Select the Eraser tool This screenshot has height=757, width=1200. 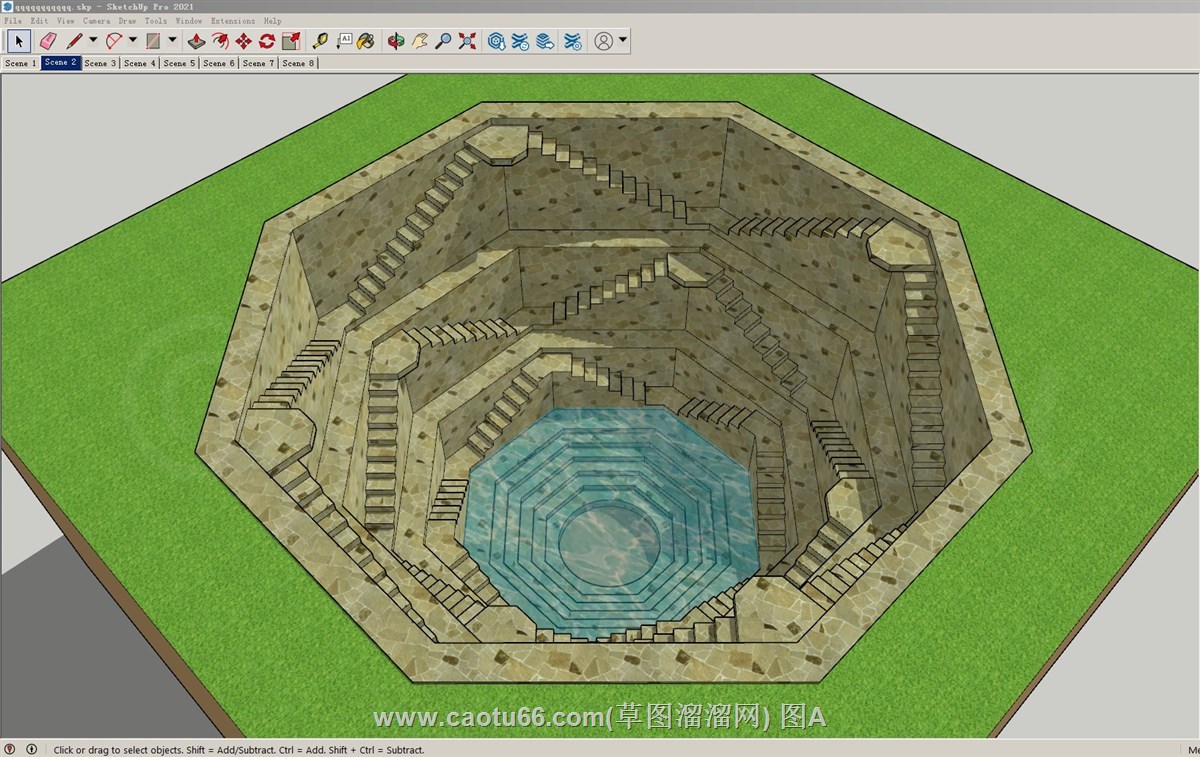47,41
